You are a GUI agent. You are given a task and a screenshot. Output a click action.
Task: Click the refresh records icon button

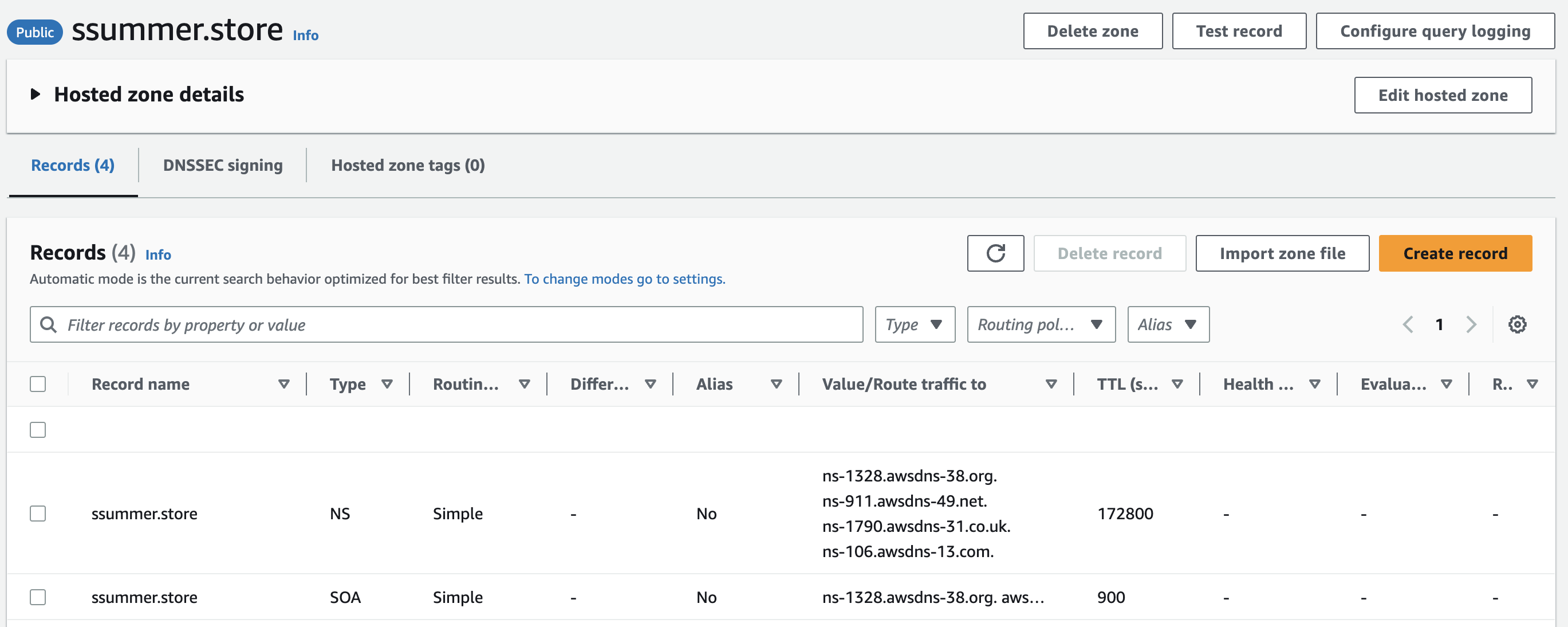tap(995, 253)
